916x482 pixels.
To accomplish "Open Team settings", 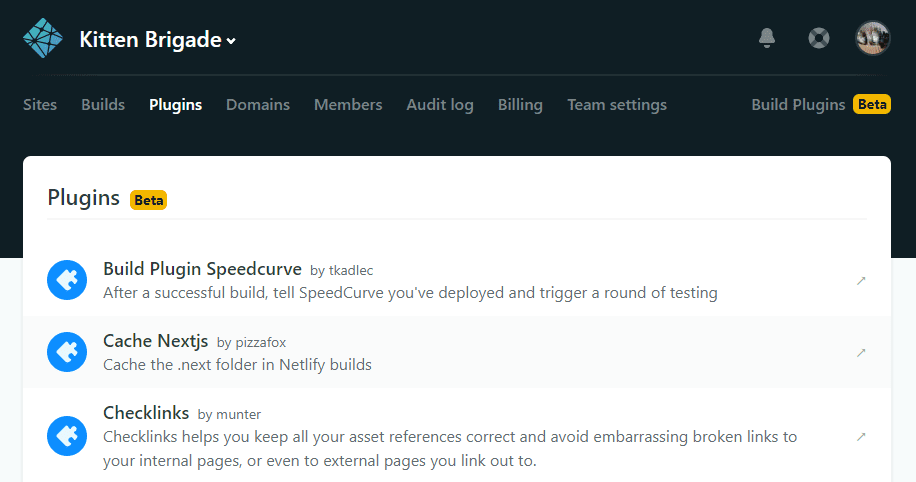I will pos(617,104).
